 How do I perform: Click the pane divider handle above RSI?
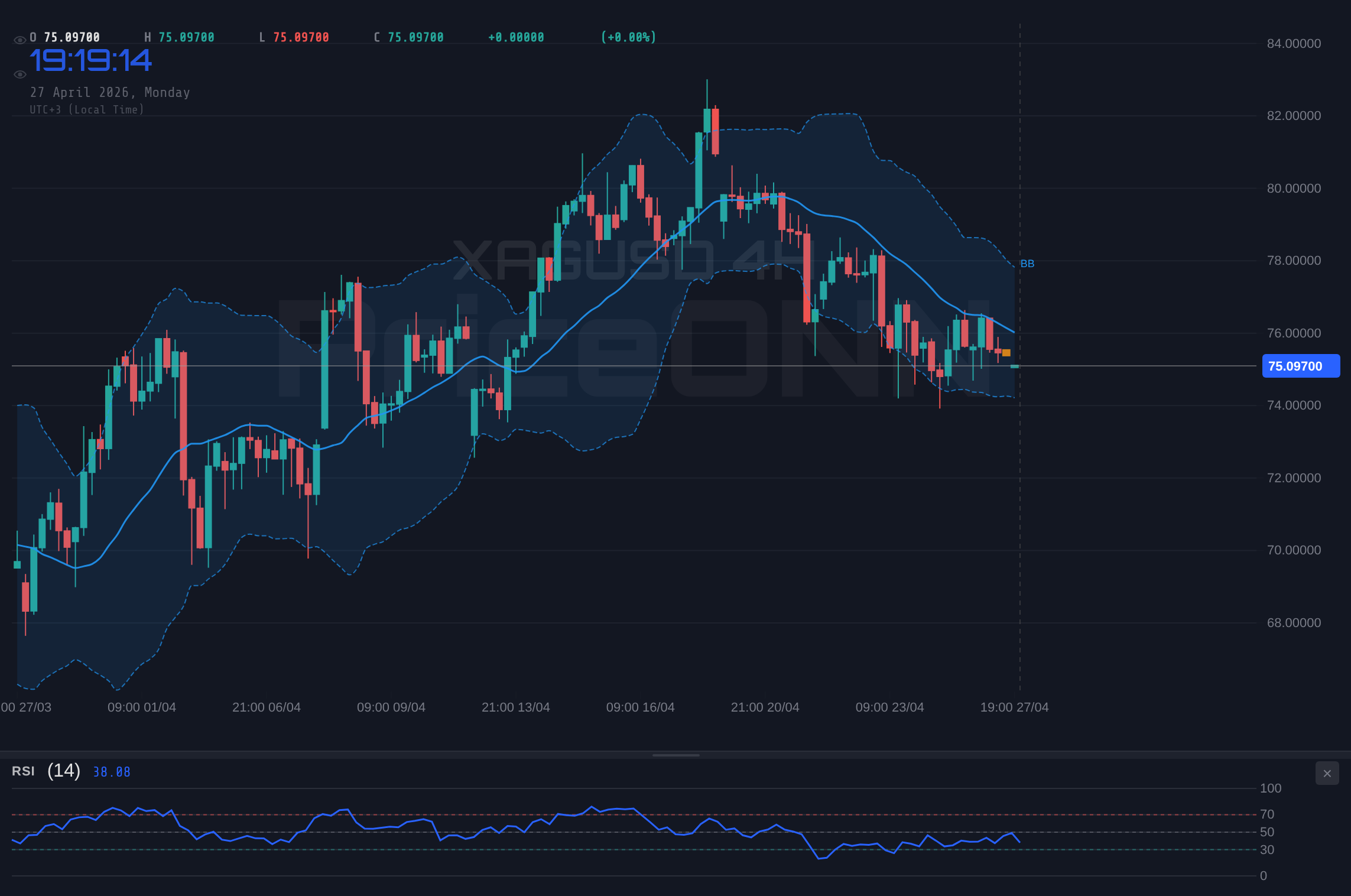pyautogui.click(x=675, y=755)
